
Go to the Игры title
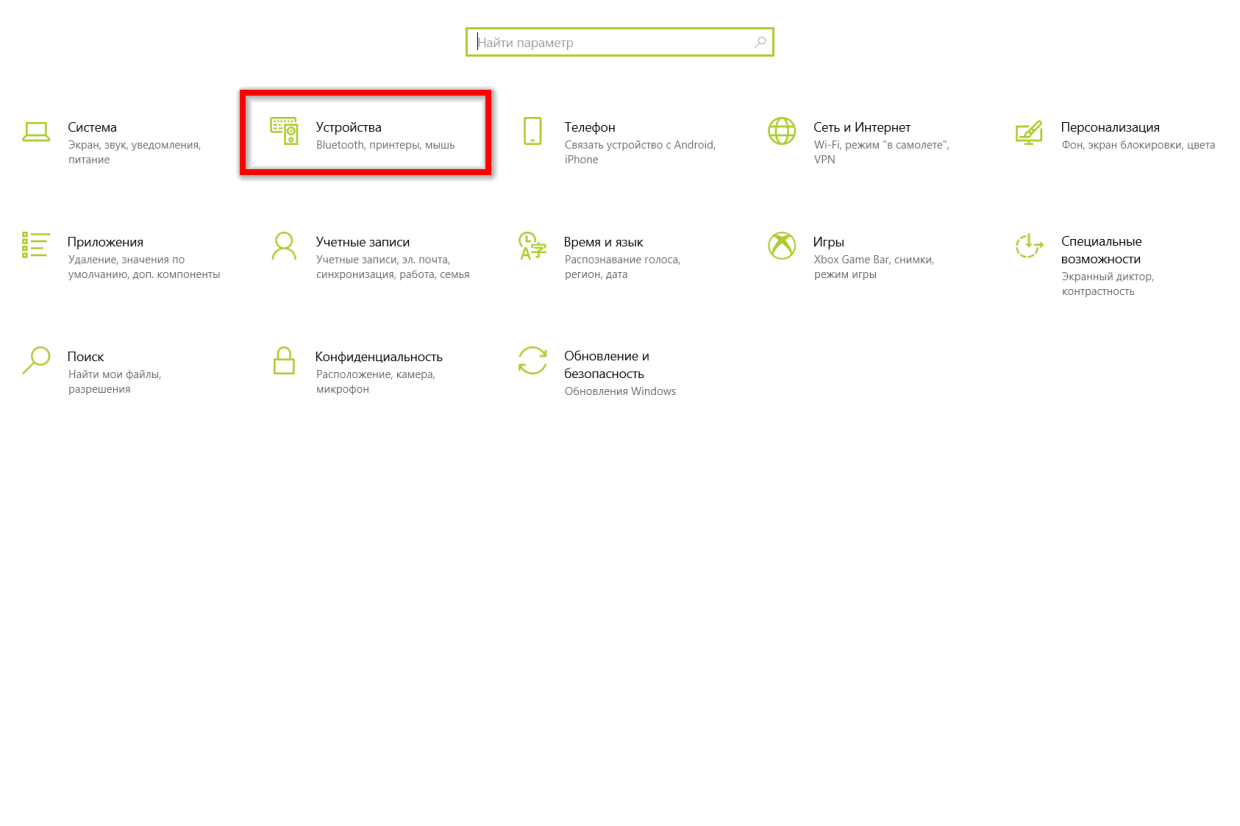829,242
